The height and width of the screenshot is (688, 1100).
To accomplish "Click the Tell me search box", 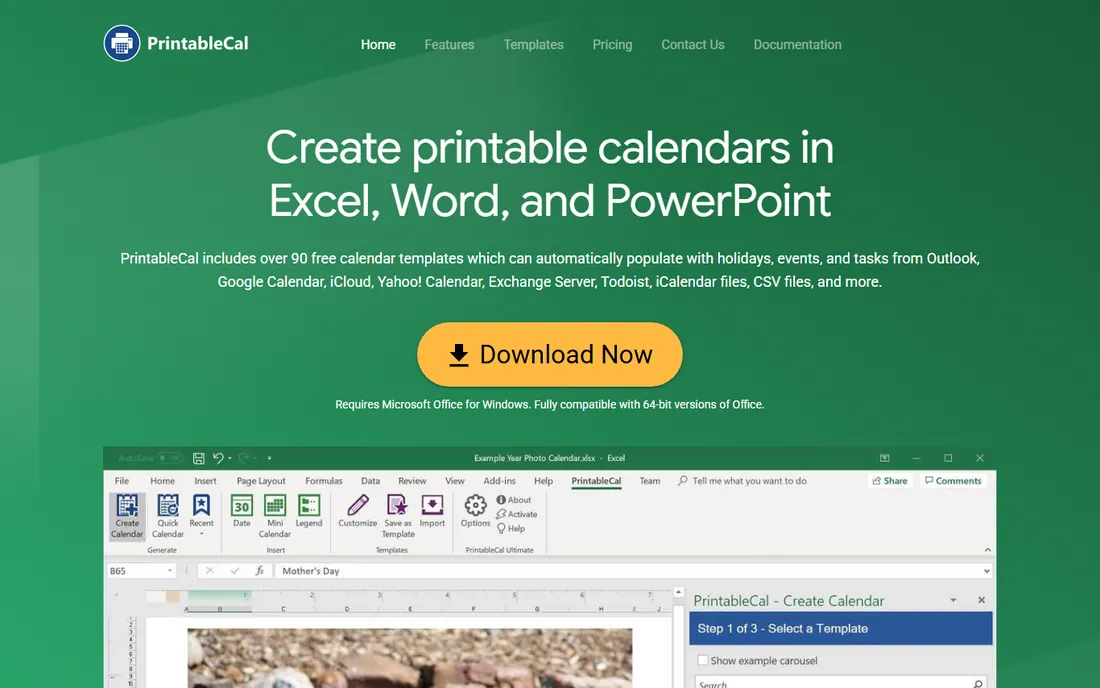I will (742, 481).
